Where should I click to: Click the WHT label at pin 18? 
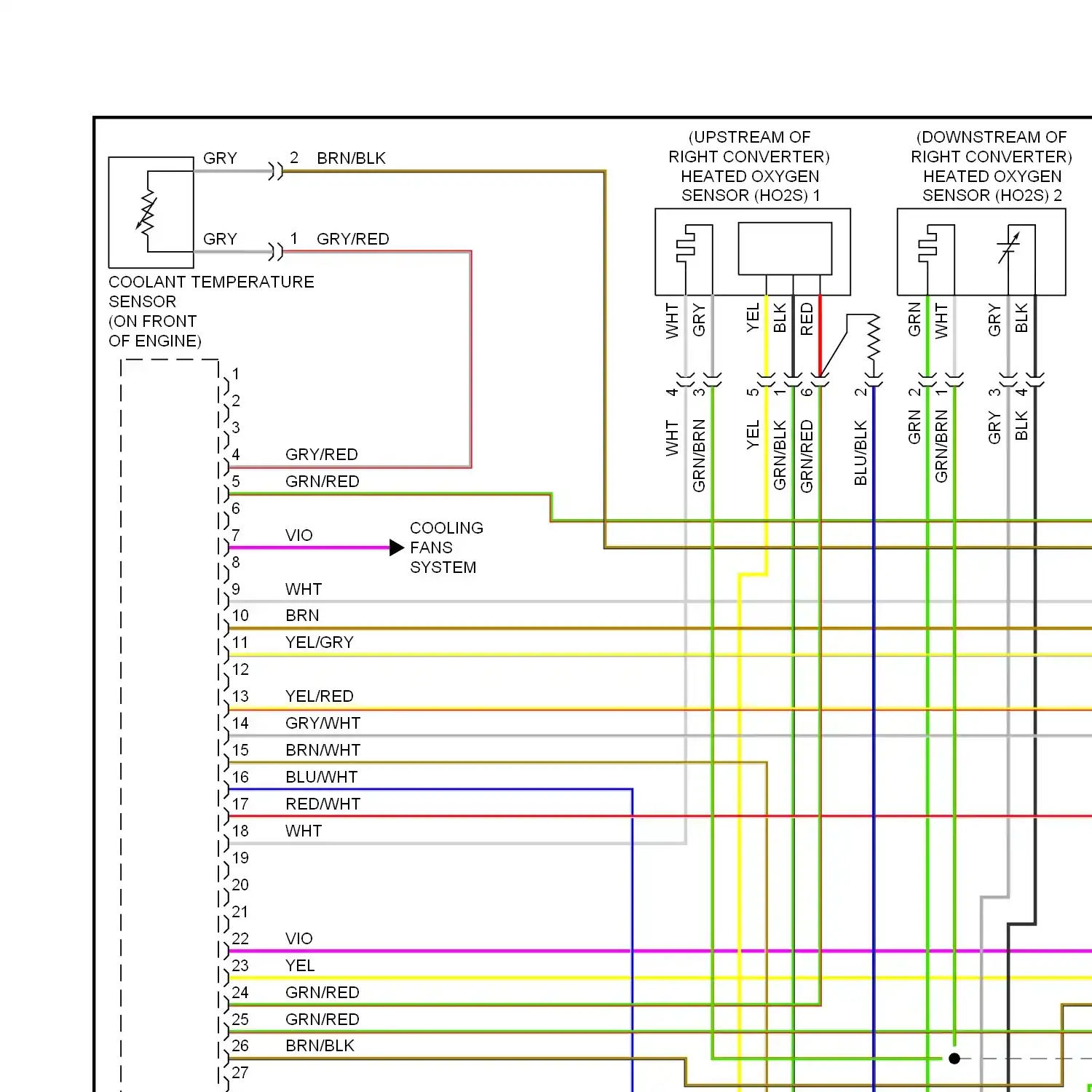303,831
